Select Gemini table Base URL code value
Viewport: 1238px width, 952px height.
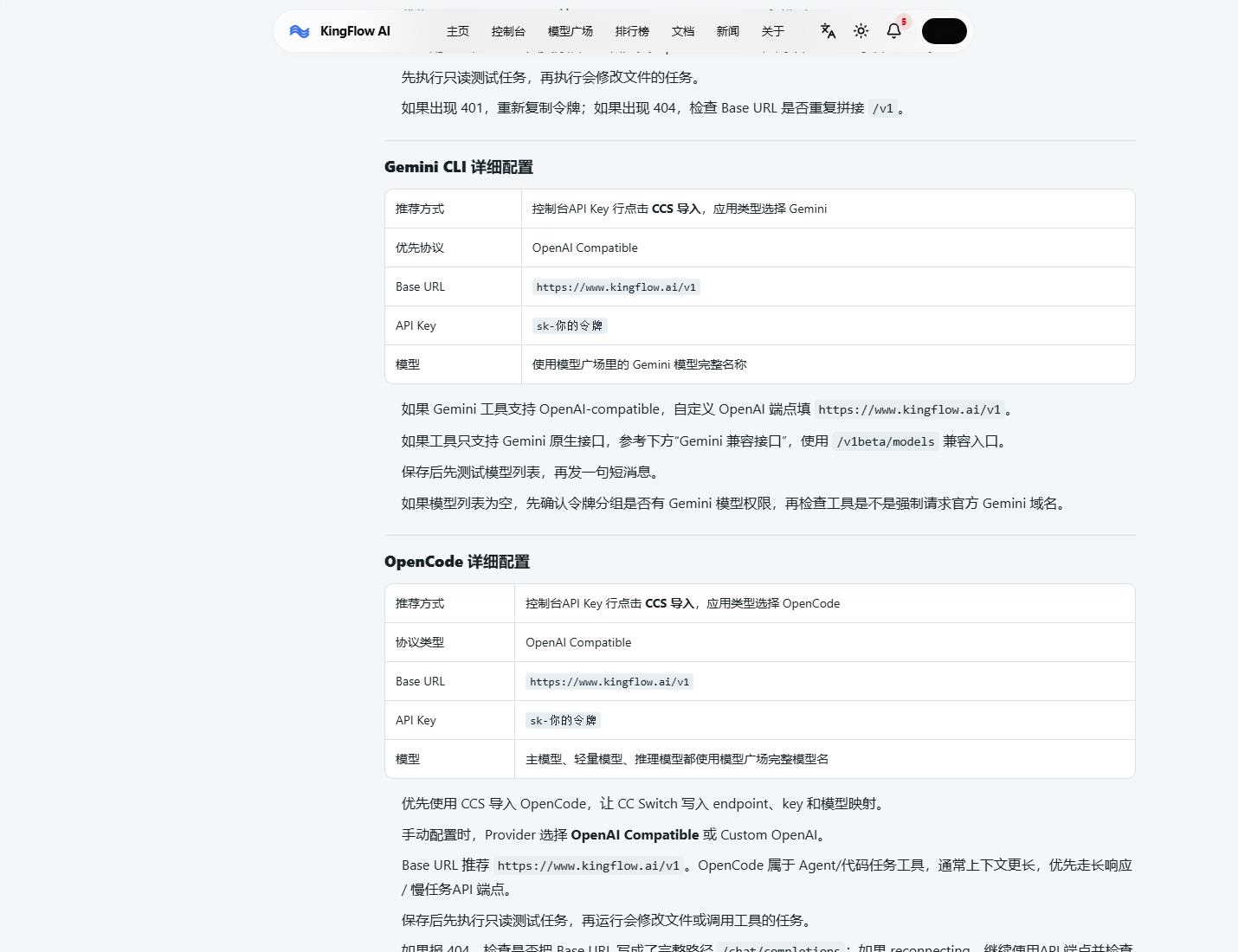[x=616, y=287]
